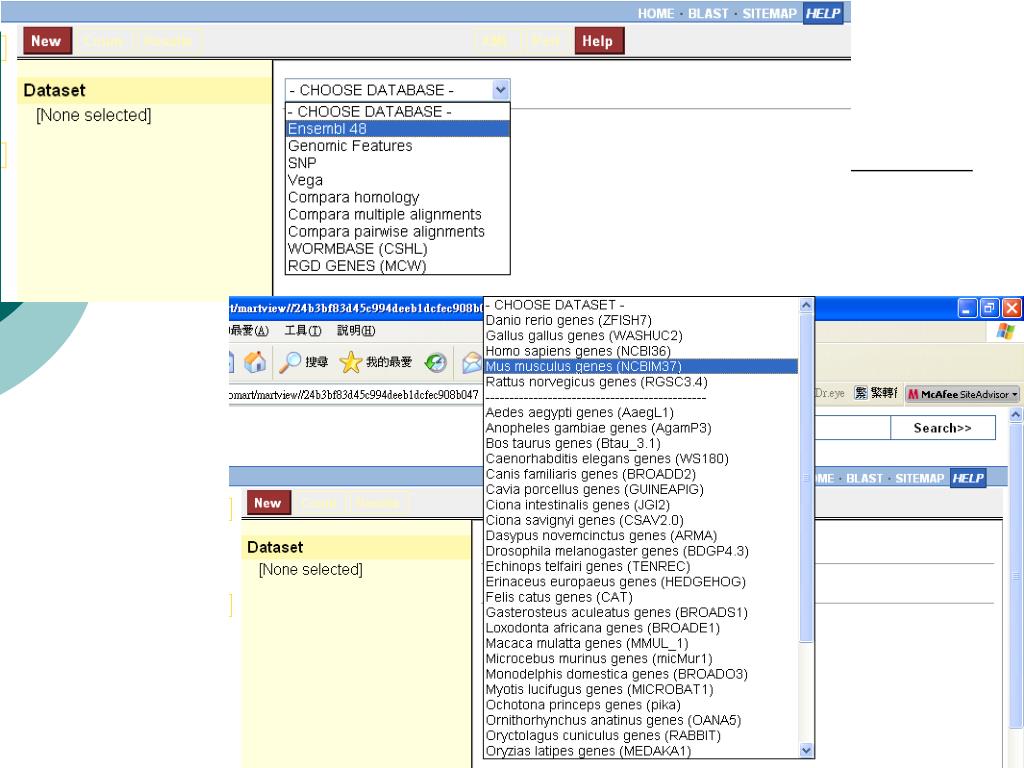Image resolution: width=1024 pixels, height=768 pixels.
Task: Click the mail envelope icon in browser toolbar
Action: point(472,362)
